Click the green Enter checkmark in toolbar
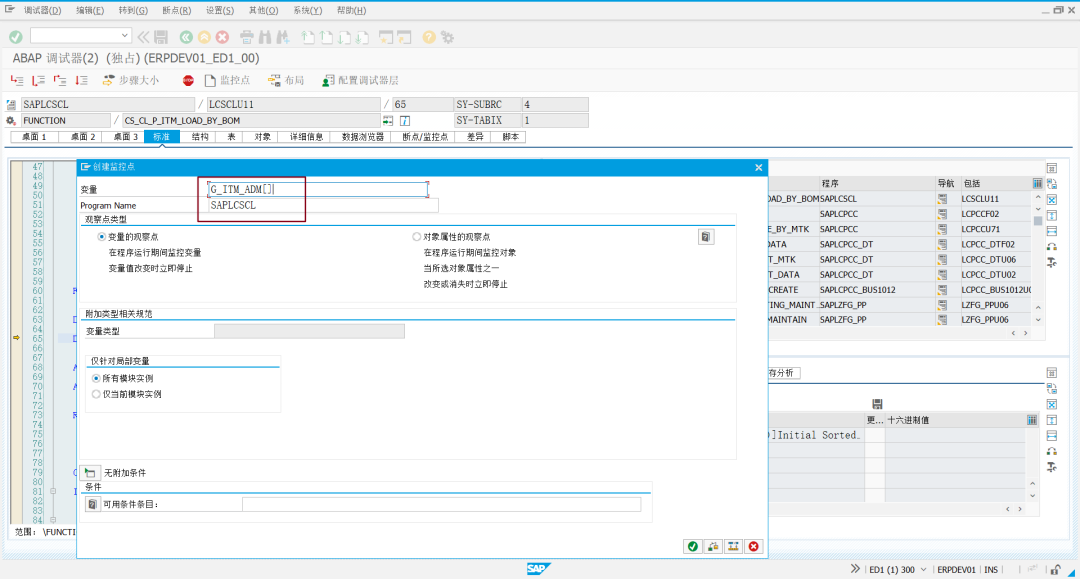Image resolution: width=1080 pixels, height=579 pixels. pyautogui.click(x=16, y=37)
